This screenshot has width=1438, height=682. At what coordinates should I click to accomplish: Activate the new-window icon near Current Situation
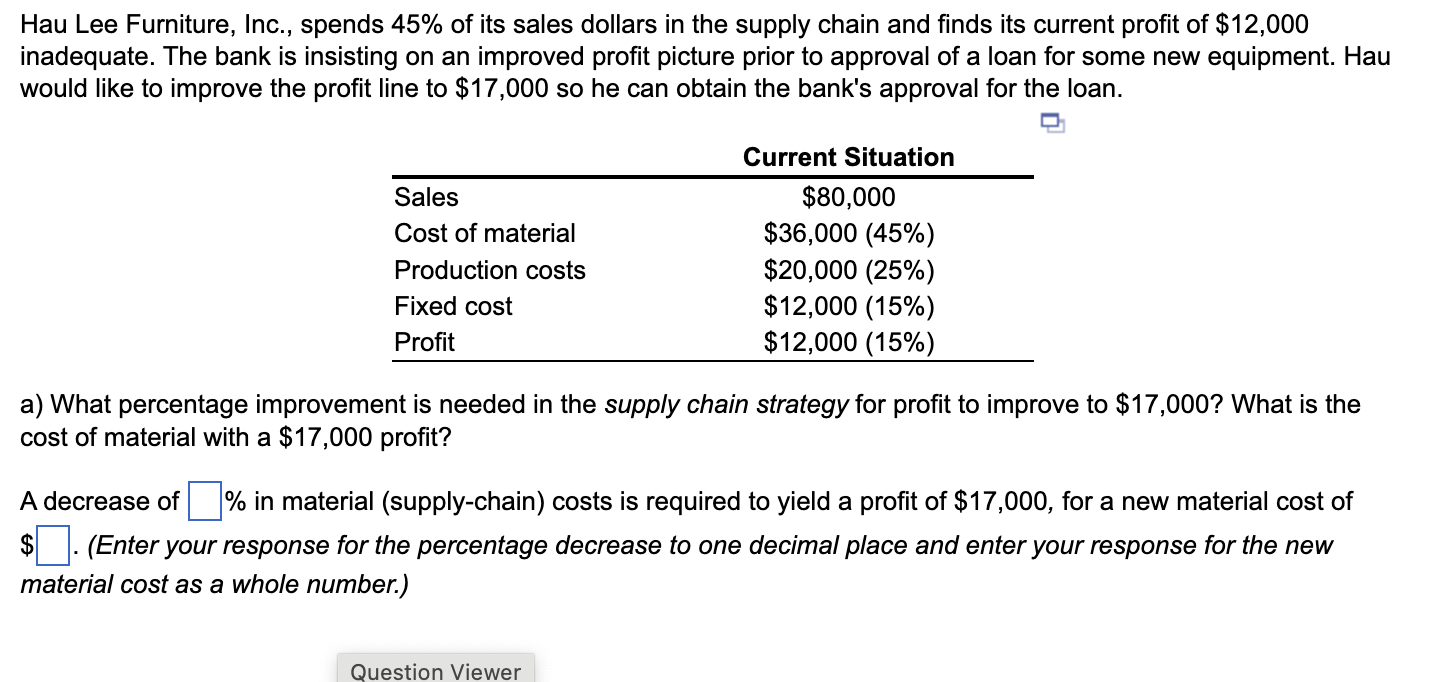1052,123
